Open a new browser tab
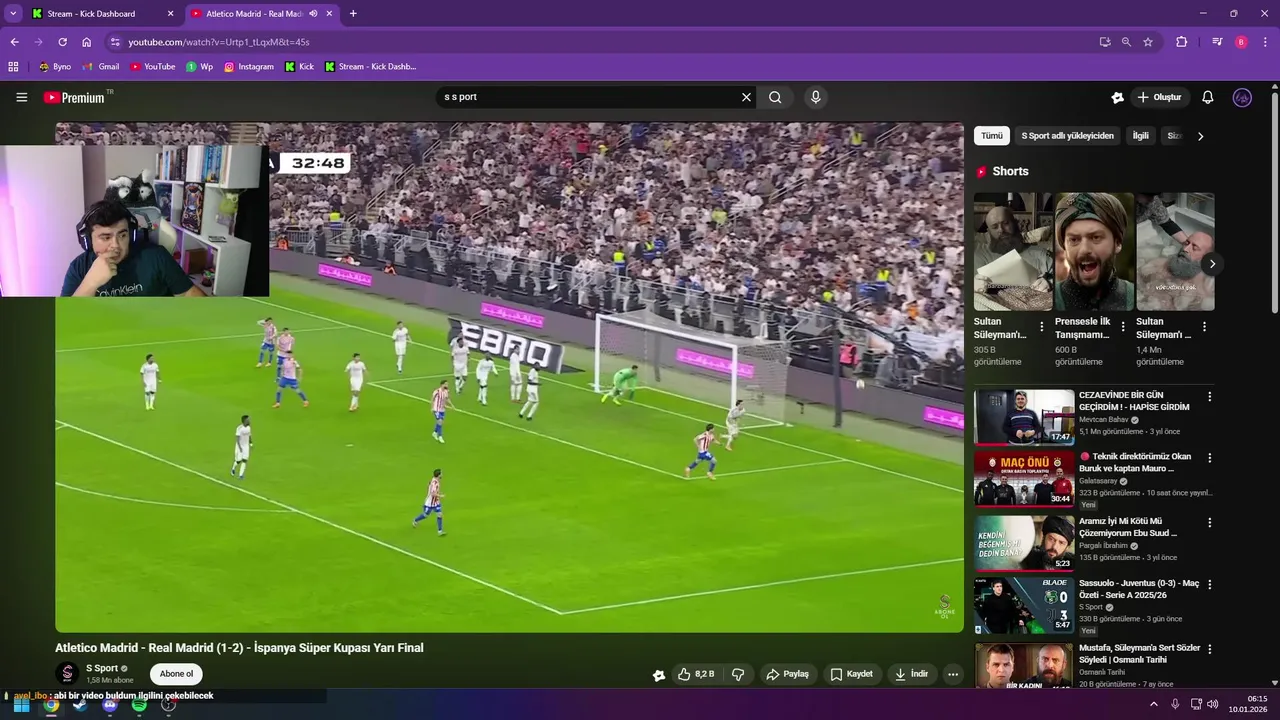 click(353, 14)
